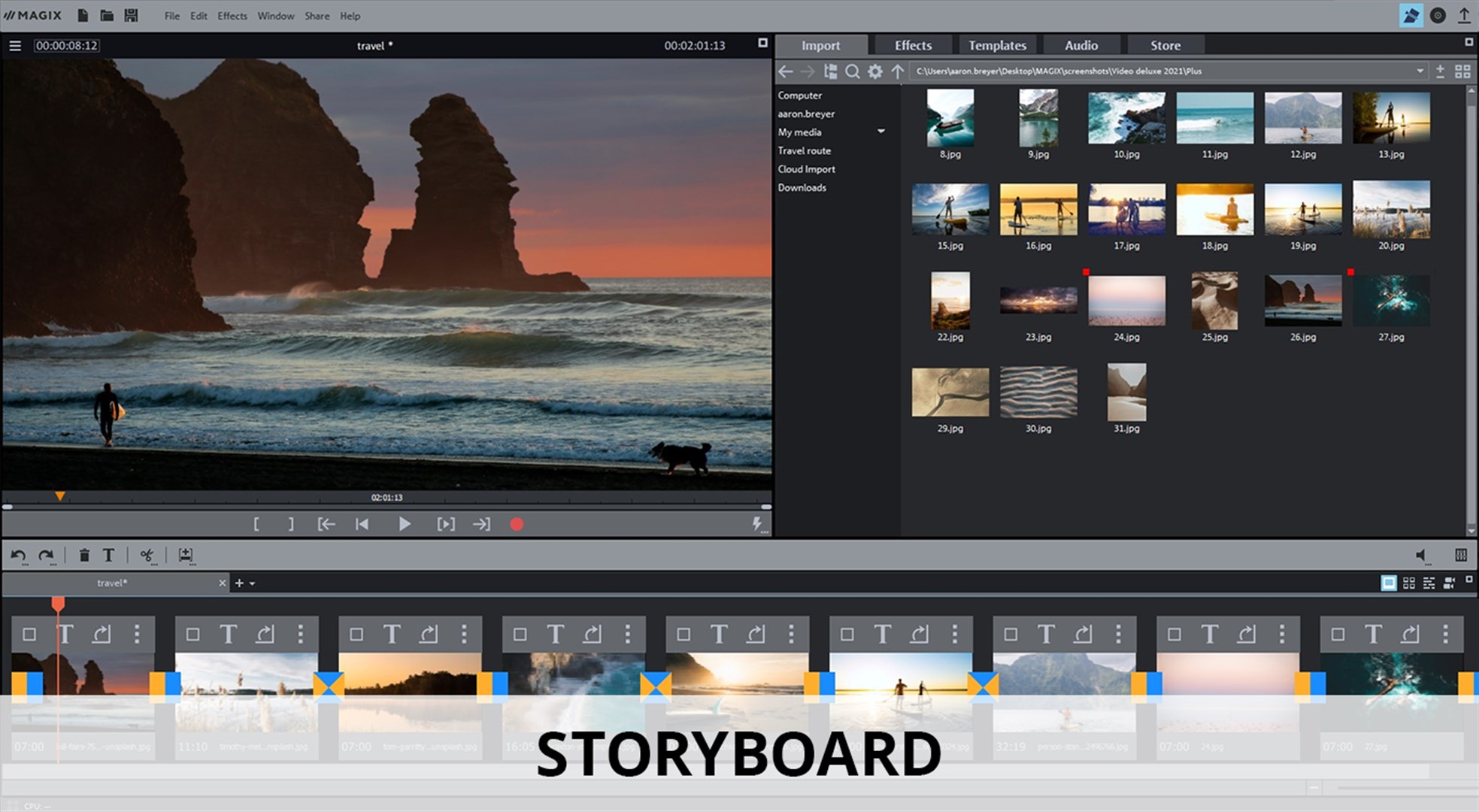This screenshot has height=812, width=1479.
Task: Navigate back in media browser
Action: (786, 71)
